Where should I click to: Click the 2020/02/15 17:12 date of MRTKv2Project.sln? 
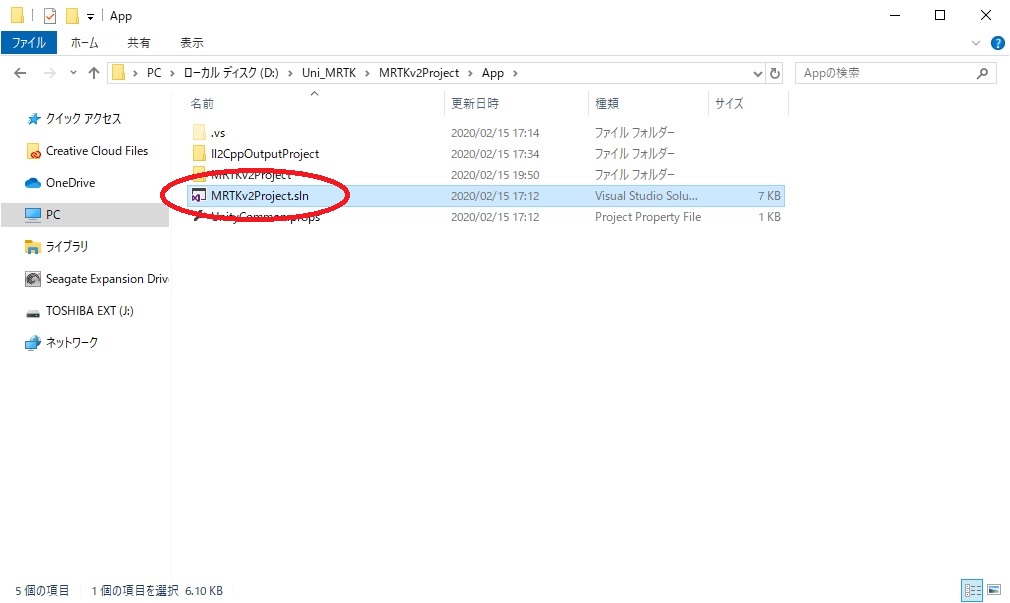[495, 196]
